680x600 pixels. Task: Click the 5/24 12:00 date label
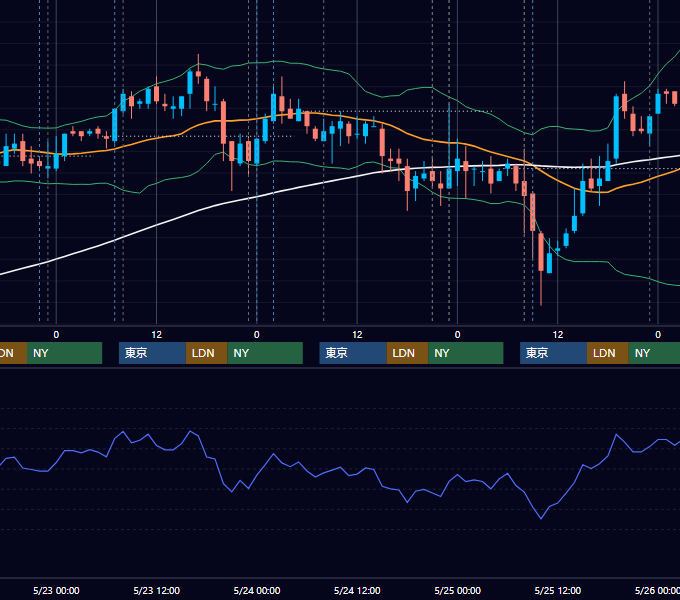click(357, 590)
